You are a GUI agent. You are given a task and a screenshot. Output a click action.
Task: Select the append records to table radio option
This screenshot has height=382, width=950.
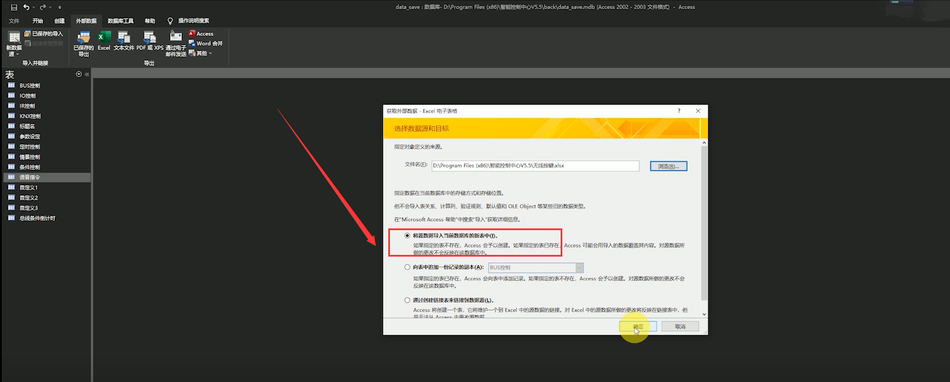click(407, 267)
